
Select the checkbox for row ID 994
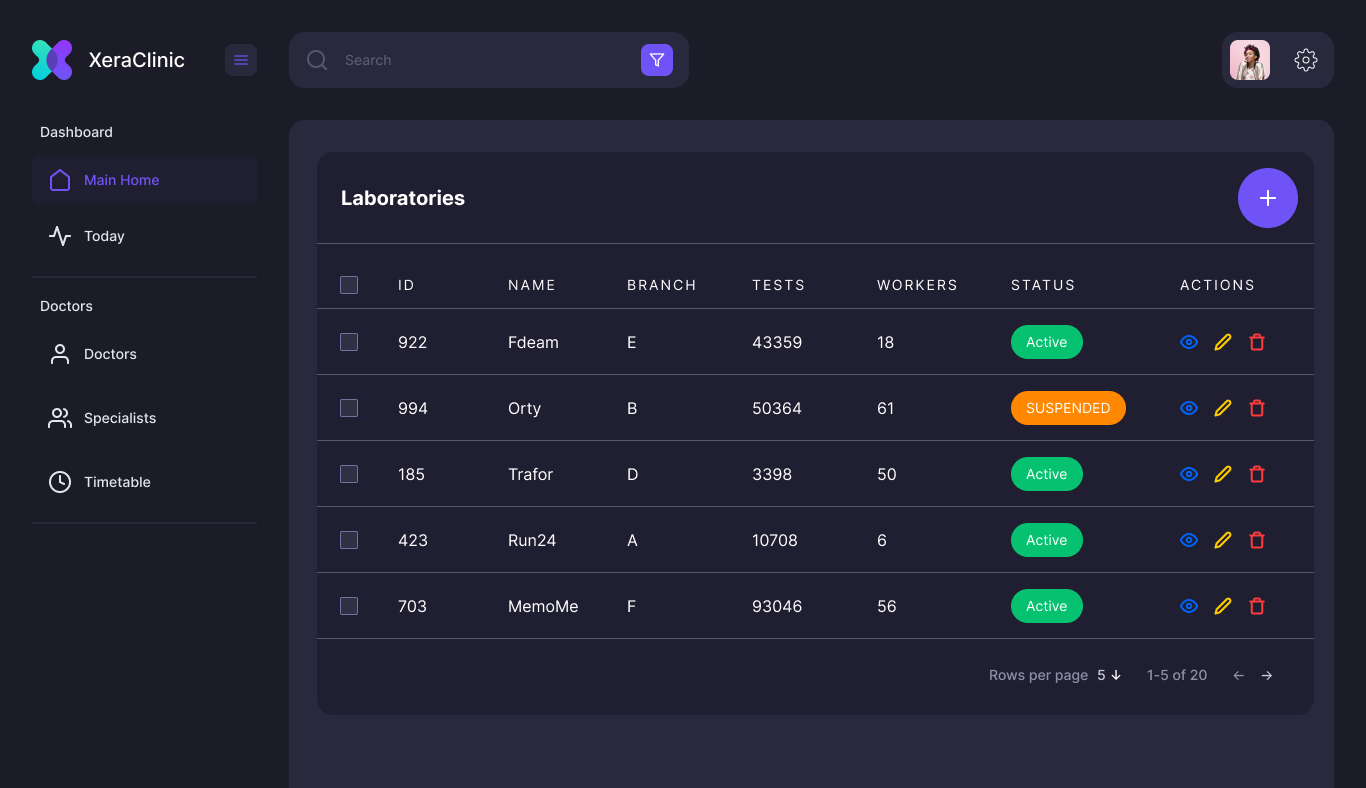click(349, 407)
